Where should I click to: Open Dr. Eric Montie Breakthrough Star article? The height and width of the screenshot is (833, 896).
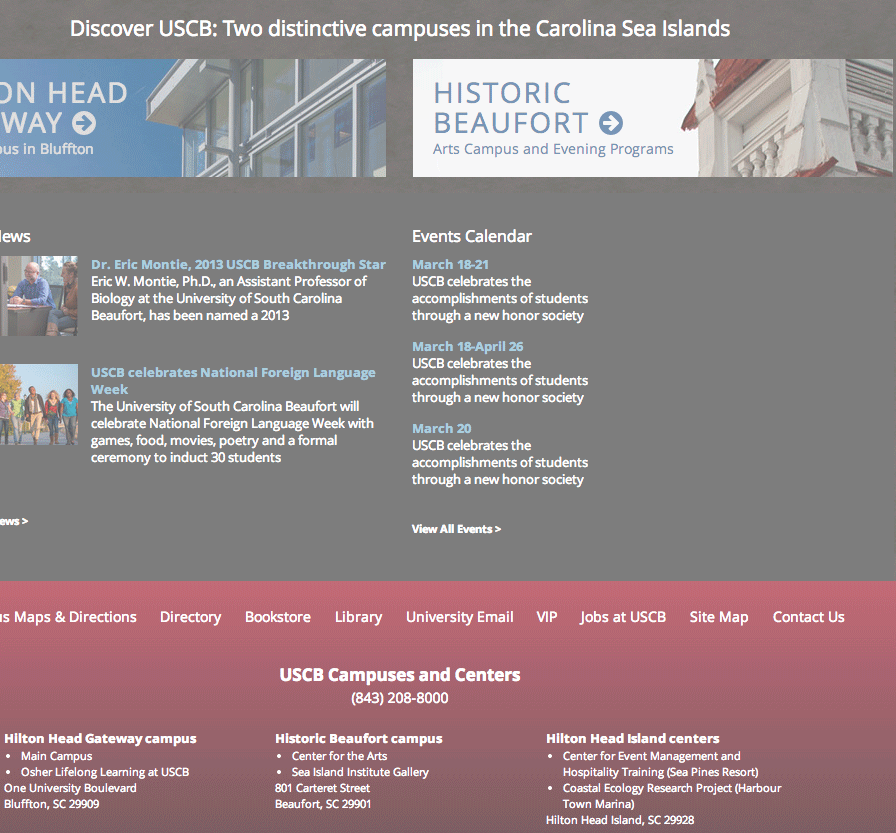click(238, 265)
